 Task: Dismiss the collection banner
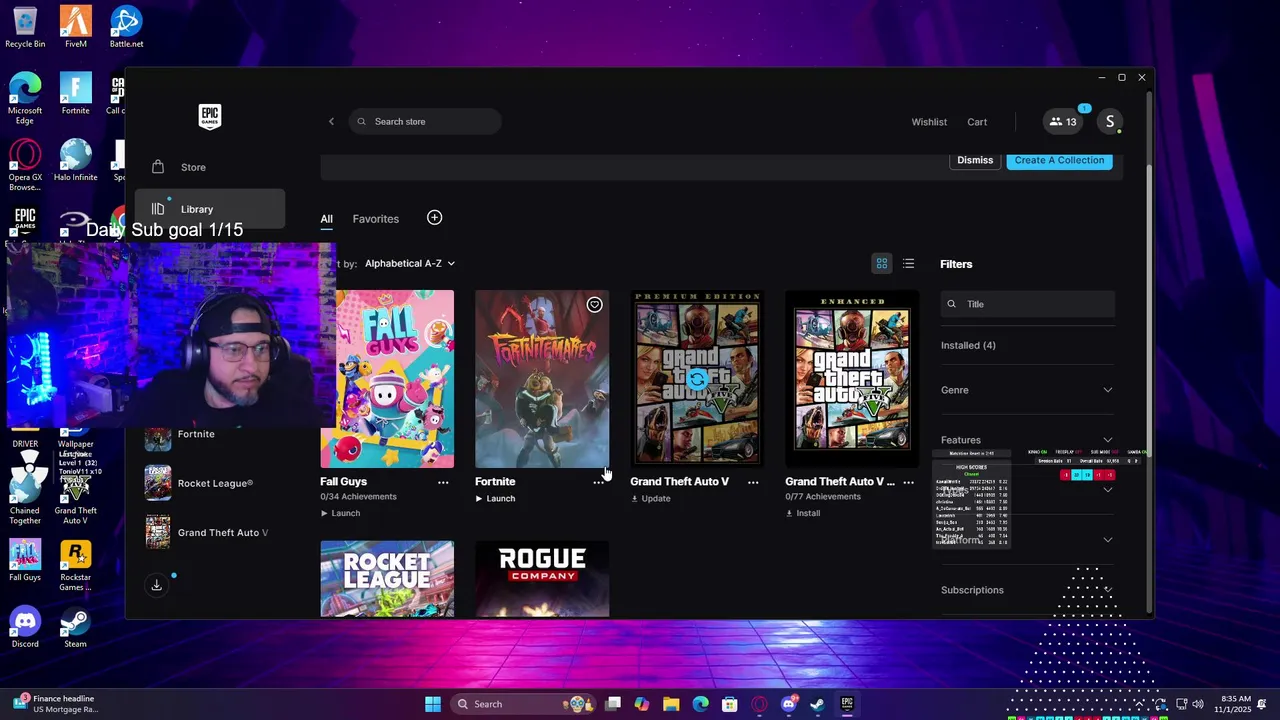tap(975, 160)
